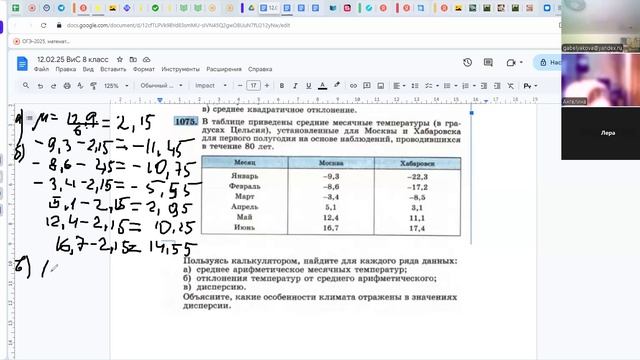This screenshot has height=360, width=640.
Task: Open the text alignment dropdown
Action: click(399, 86)
